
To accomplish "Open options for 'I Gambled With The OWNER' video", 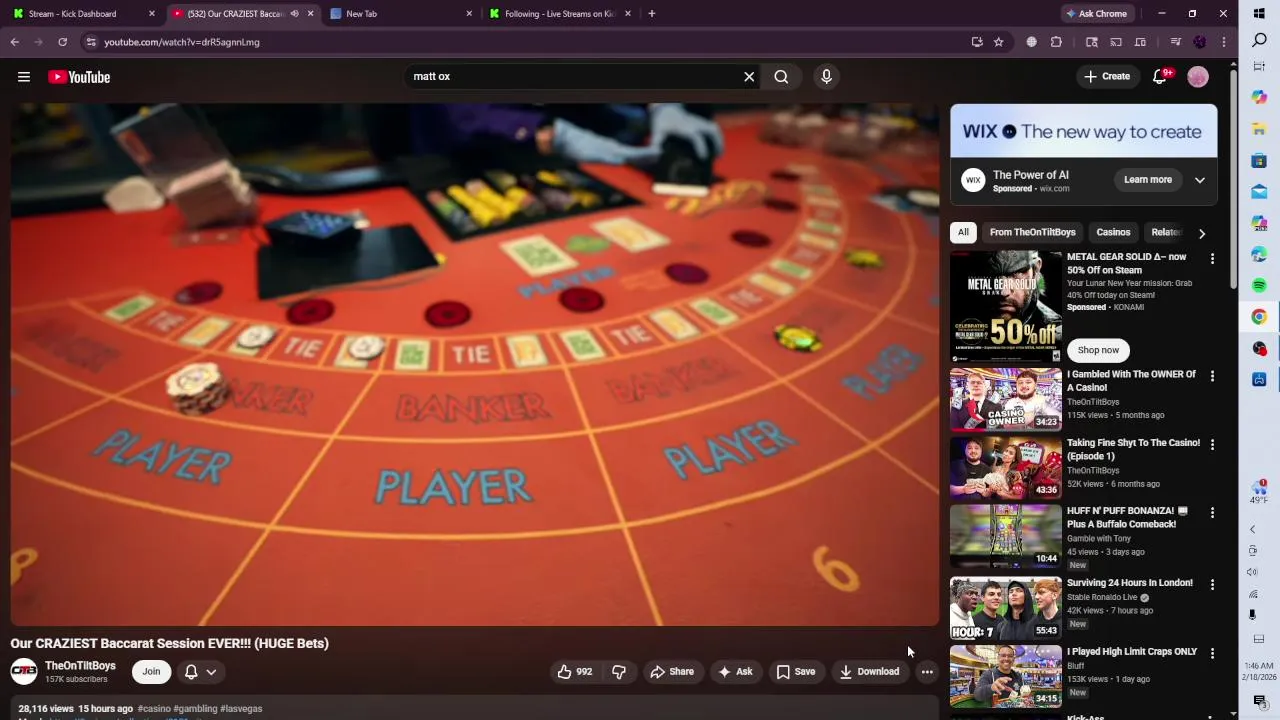I will coord(1212,376).
